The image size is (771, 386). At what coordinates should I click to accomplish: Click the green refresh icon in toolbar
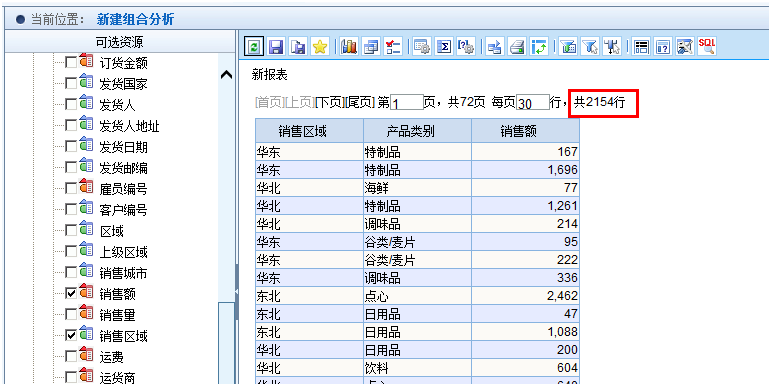(x=254, y=47)
